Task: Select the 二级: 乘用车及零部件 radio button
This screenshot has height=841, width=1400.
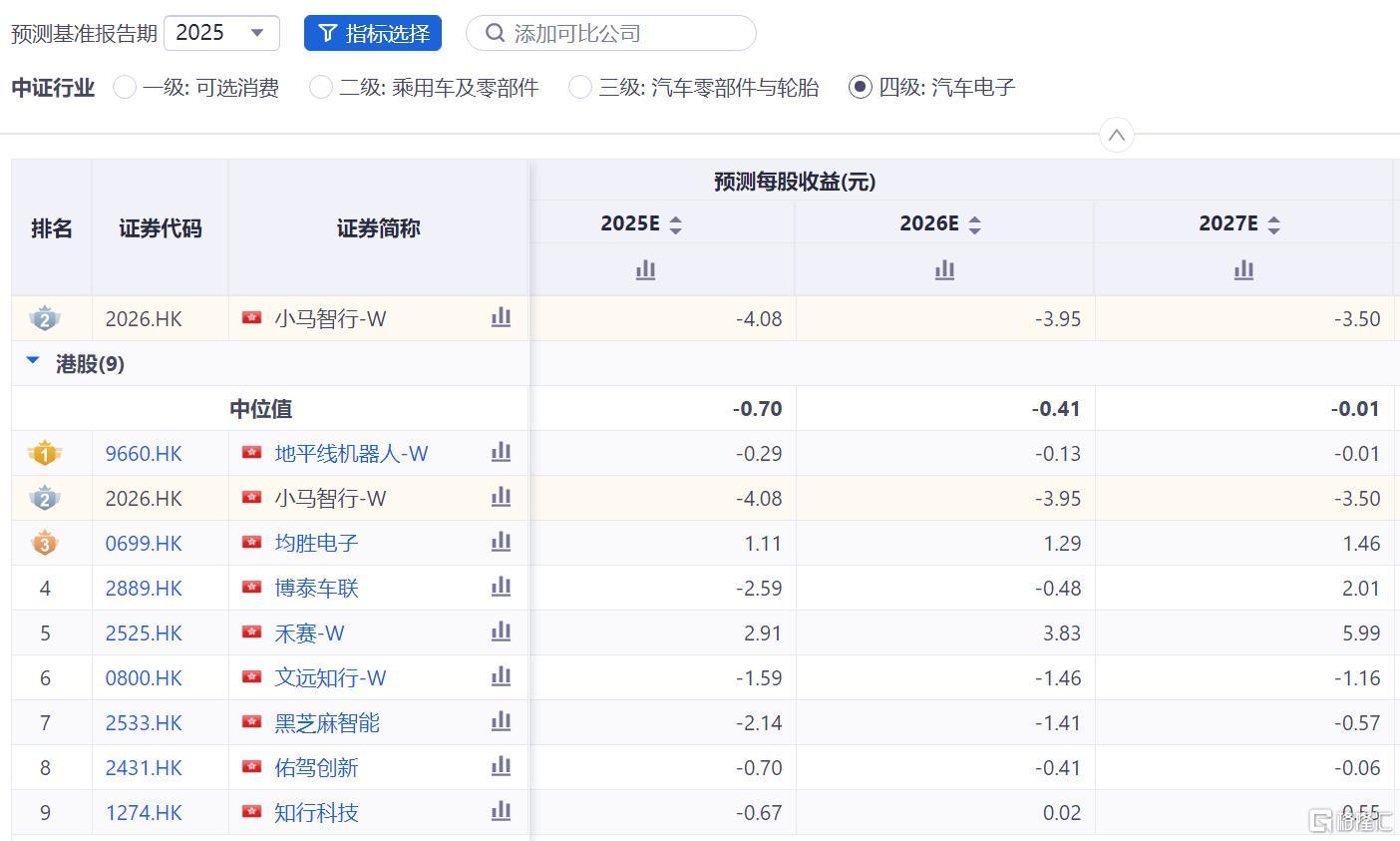Action: (x=320, y=88)
